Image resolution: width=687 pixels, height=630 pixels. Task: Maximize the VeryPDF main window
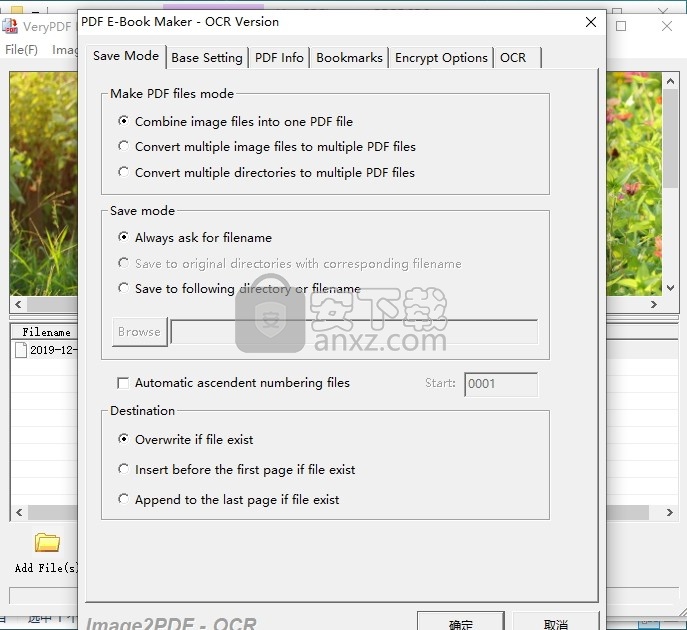620,26
